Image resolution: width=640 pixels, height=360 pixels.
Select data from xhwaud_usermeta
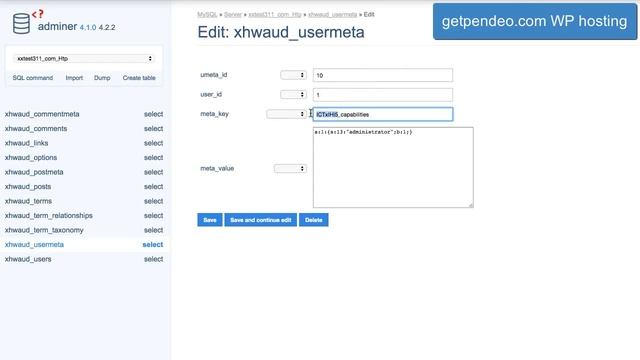(153, 244)
